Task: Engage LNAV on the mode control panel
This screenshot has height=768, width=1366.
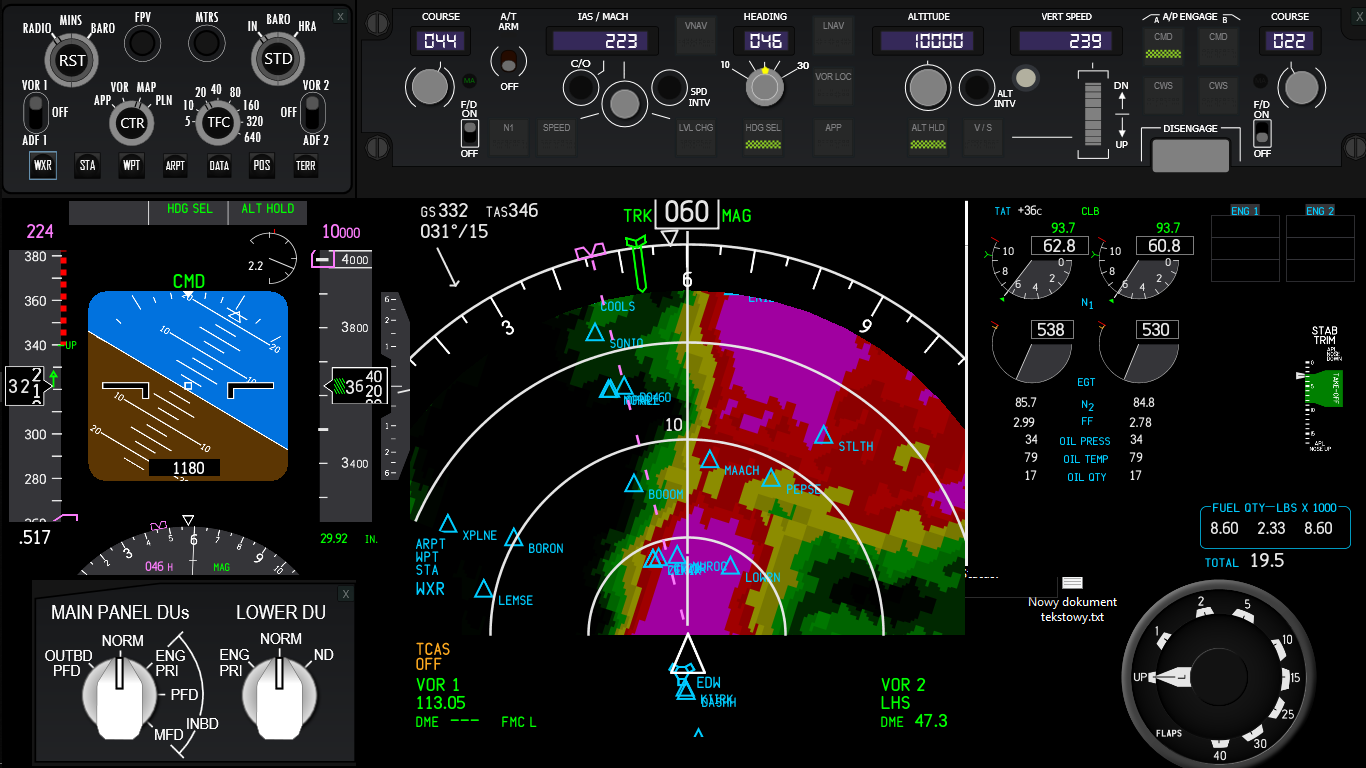Action: tap(832, 33)
